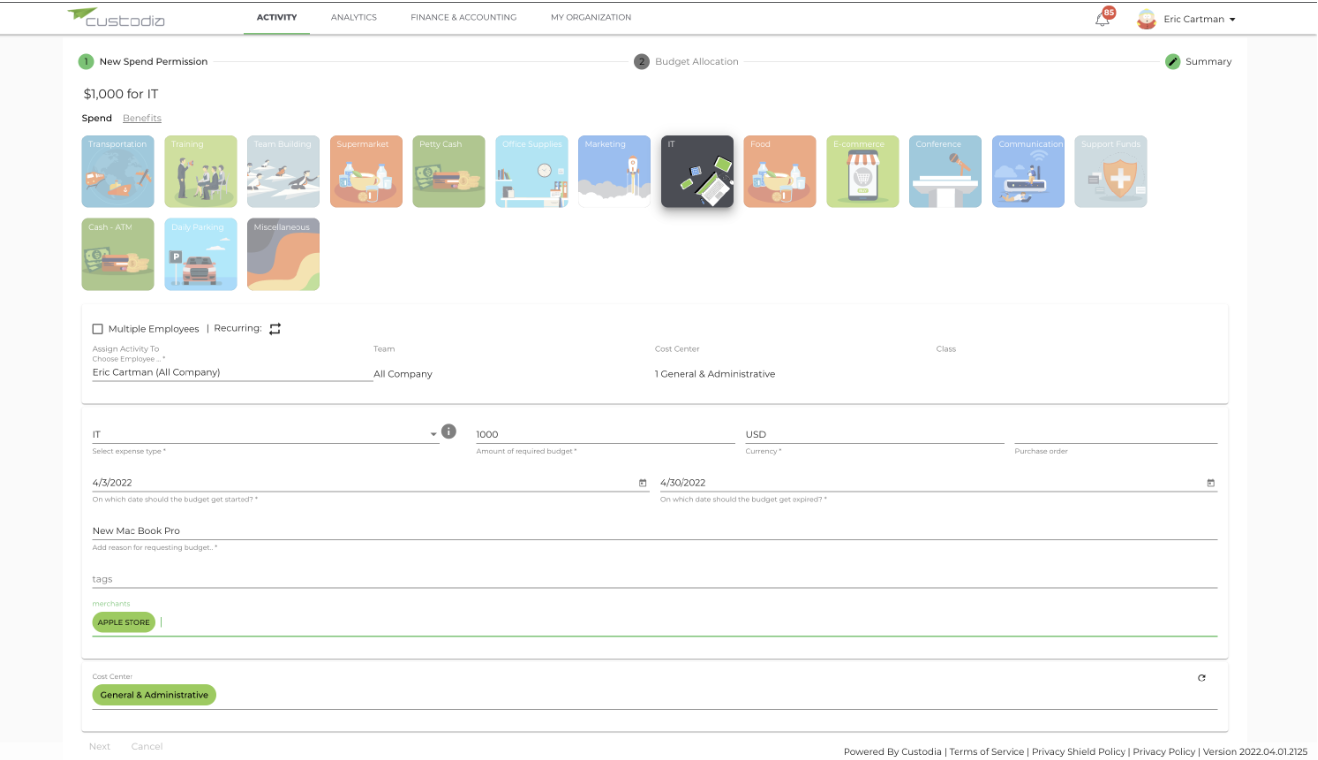Go to MY ORGANIZATION tab

point(591,17)
